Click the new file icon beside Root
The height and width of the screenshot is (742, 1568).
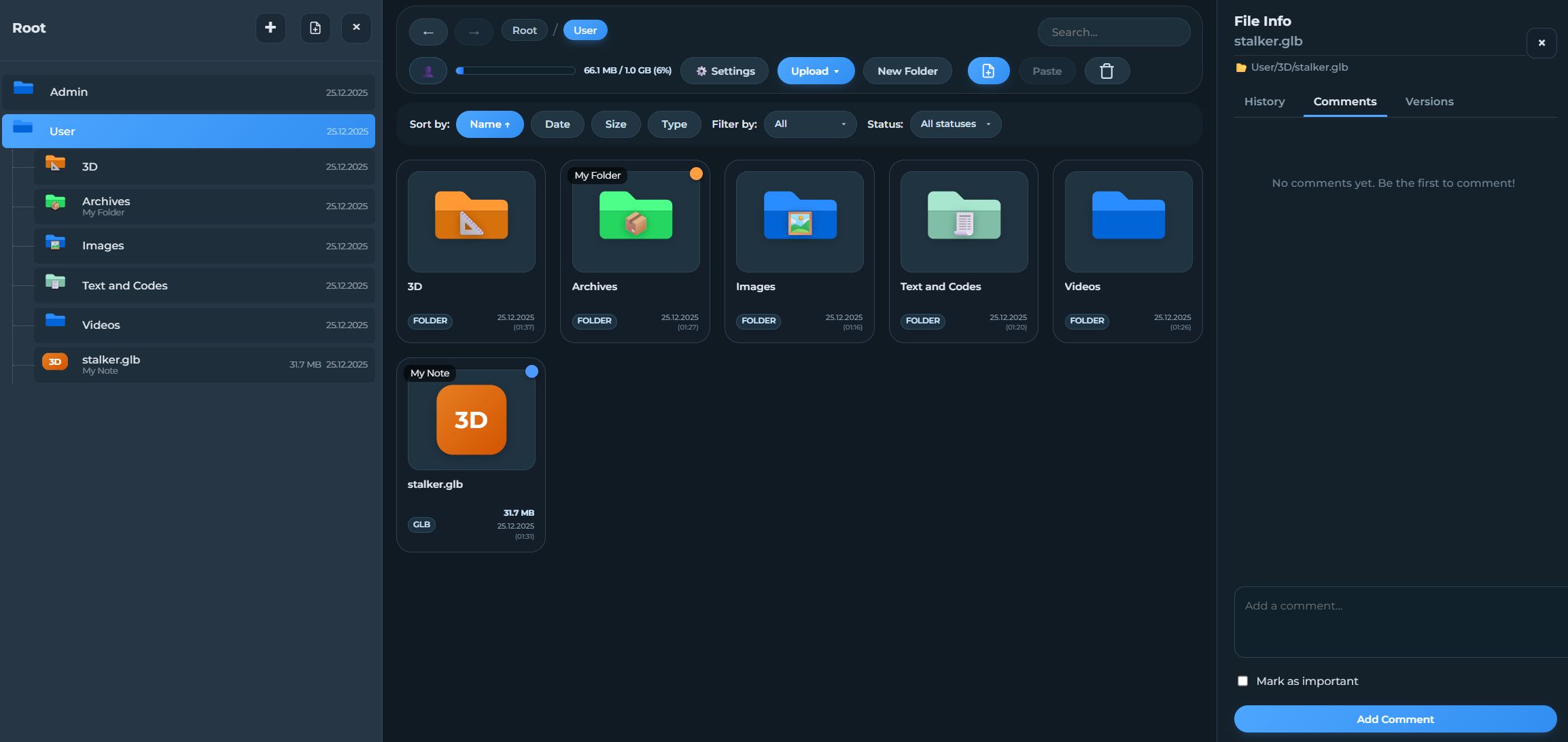[315, 28]
